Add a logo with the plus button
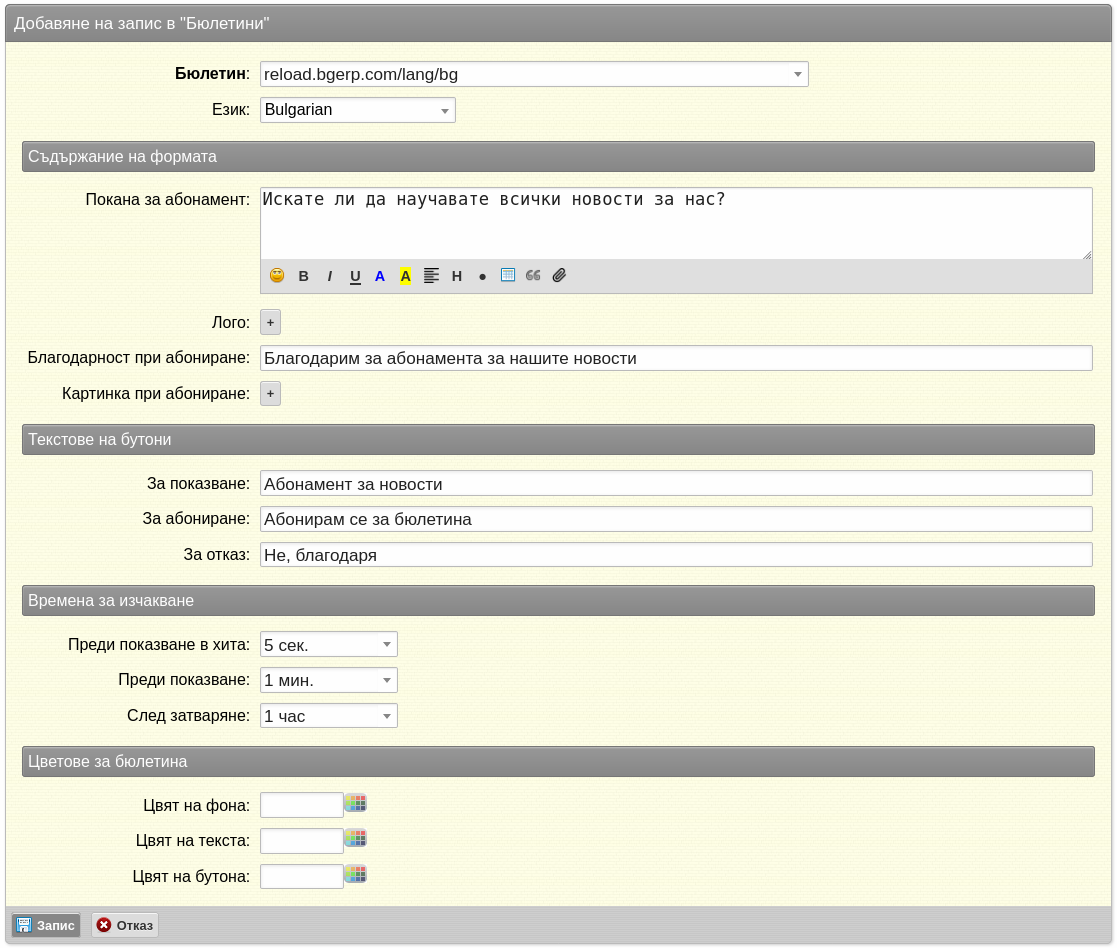Image resolution: width=1117 pixels, height=948 pixels. point(271,323)
